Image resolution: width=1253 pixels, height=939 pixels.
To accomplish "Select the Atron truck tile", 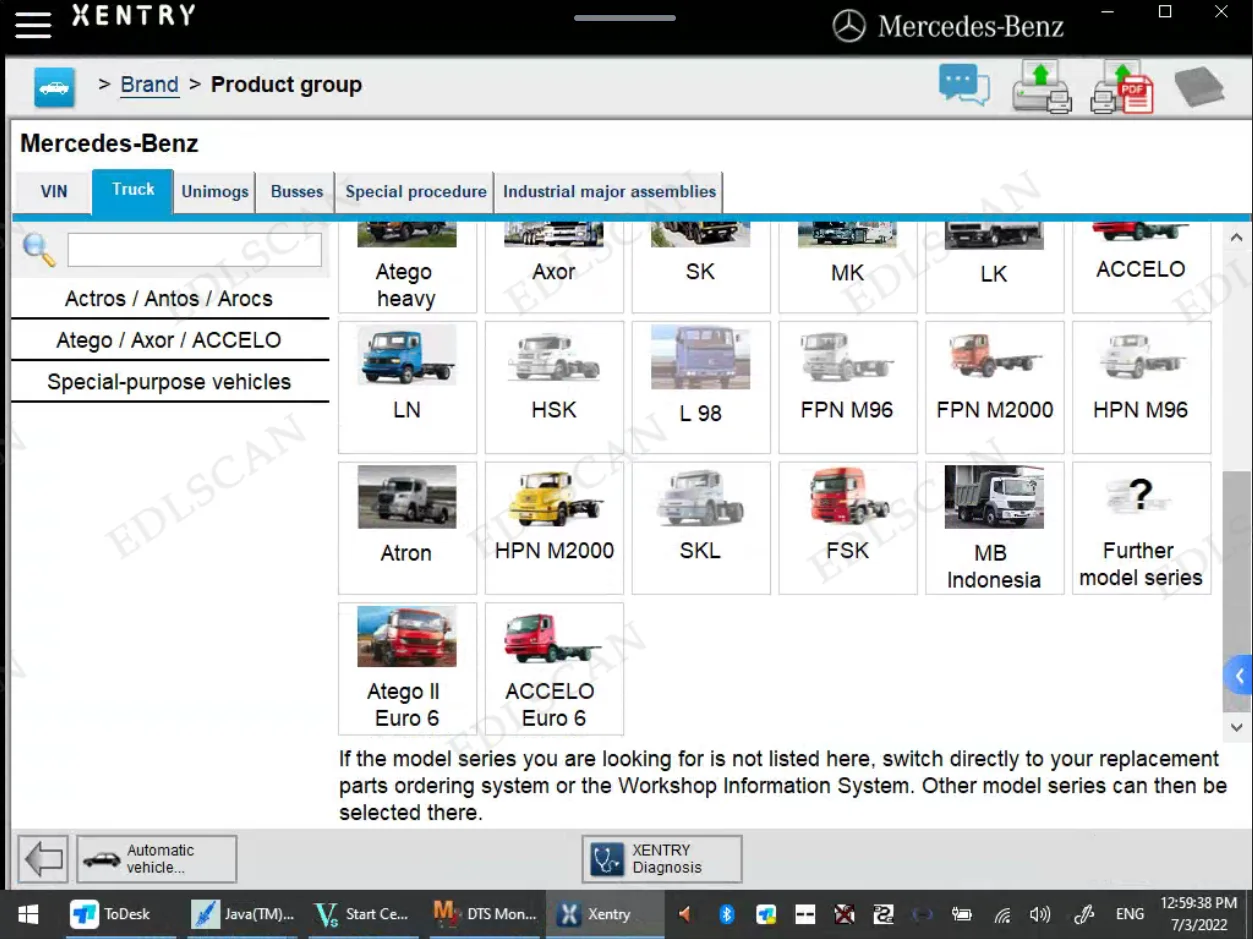I will coord(407,528).
